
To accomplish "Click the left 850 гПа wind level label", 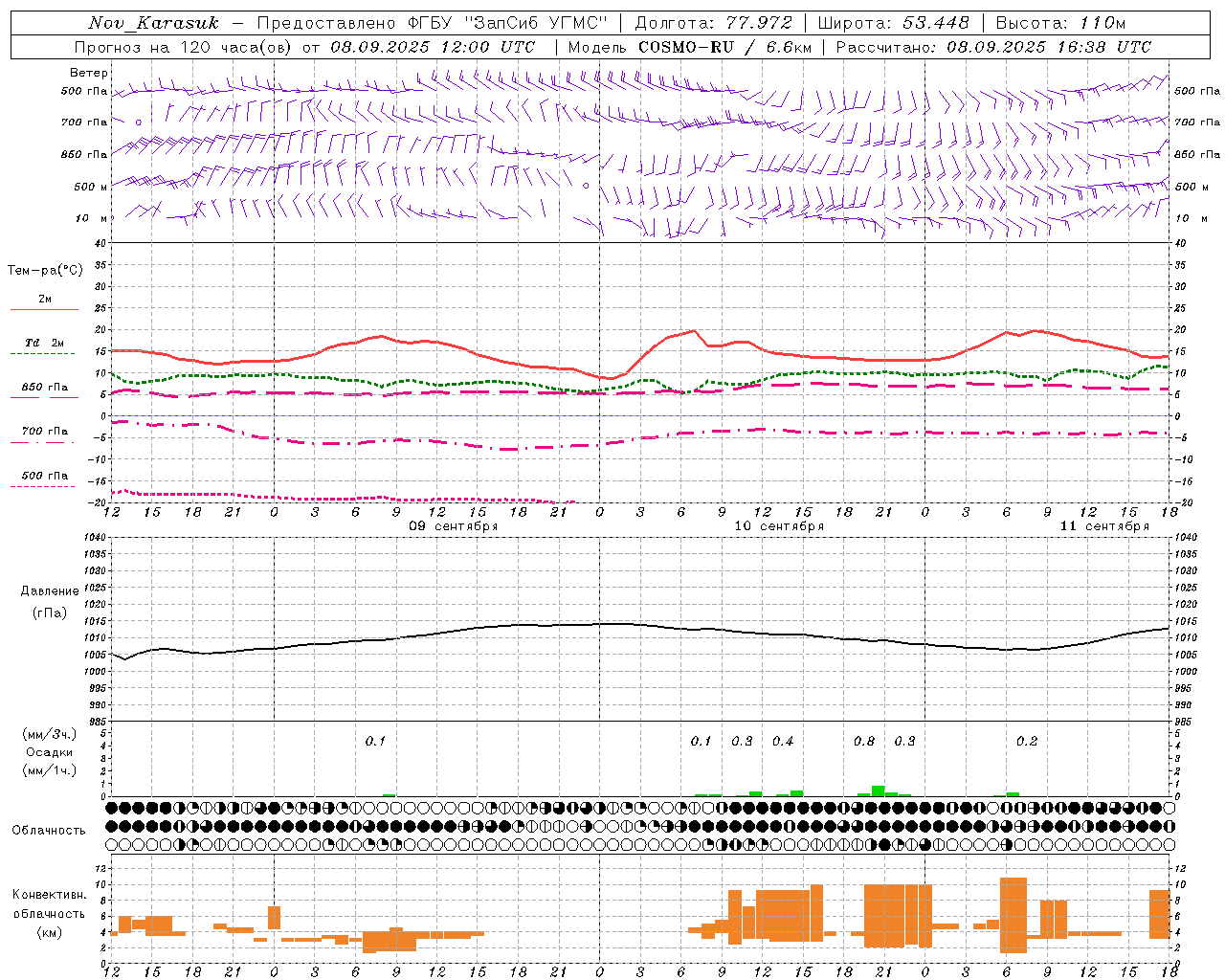I will coord(84,154).
